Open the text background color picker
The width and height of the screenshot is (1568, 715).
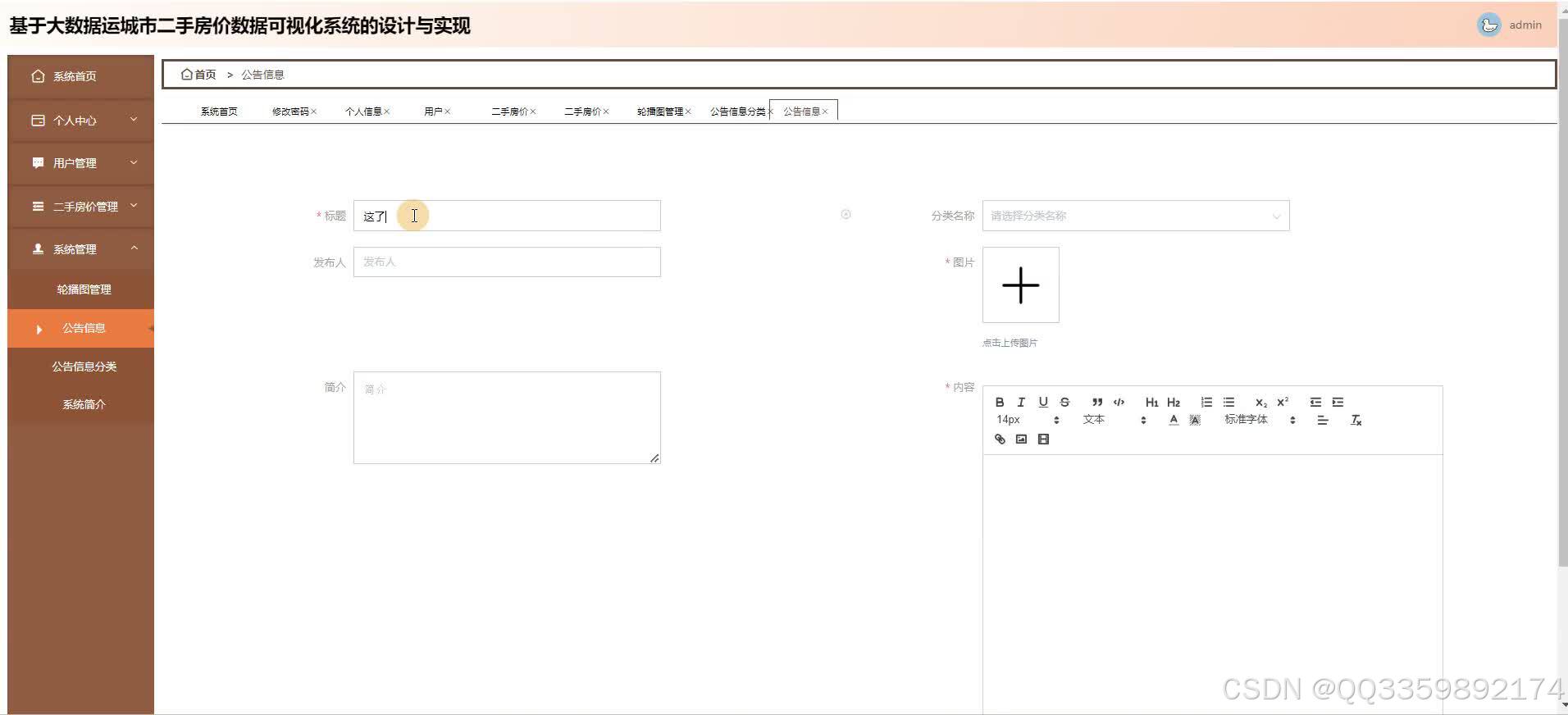1195,420
